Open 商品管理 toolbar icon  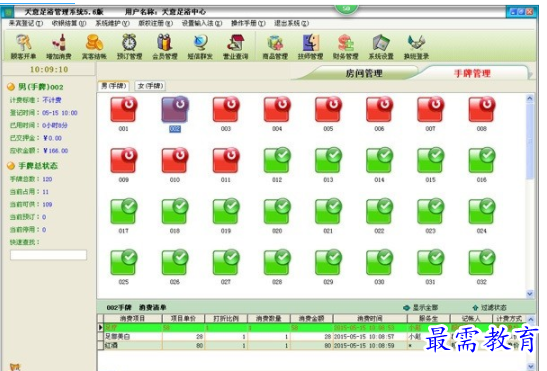tap(275, 46)
